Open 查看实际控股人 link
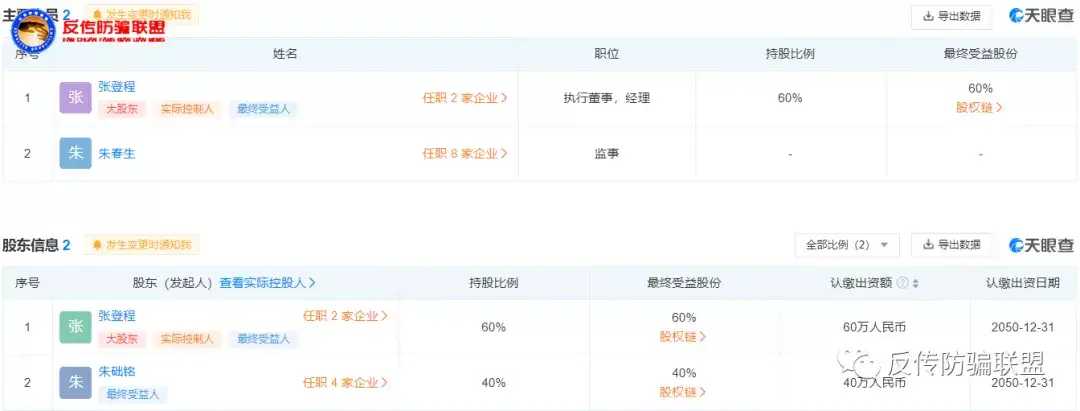 pyautogui.click(x=274, y=283)
